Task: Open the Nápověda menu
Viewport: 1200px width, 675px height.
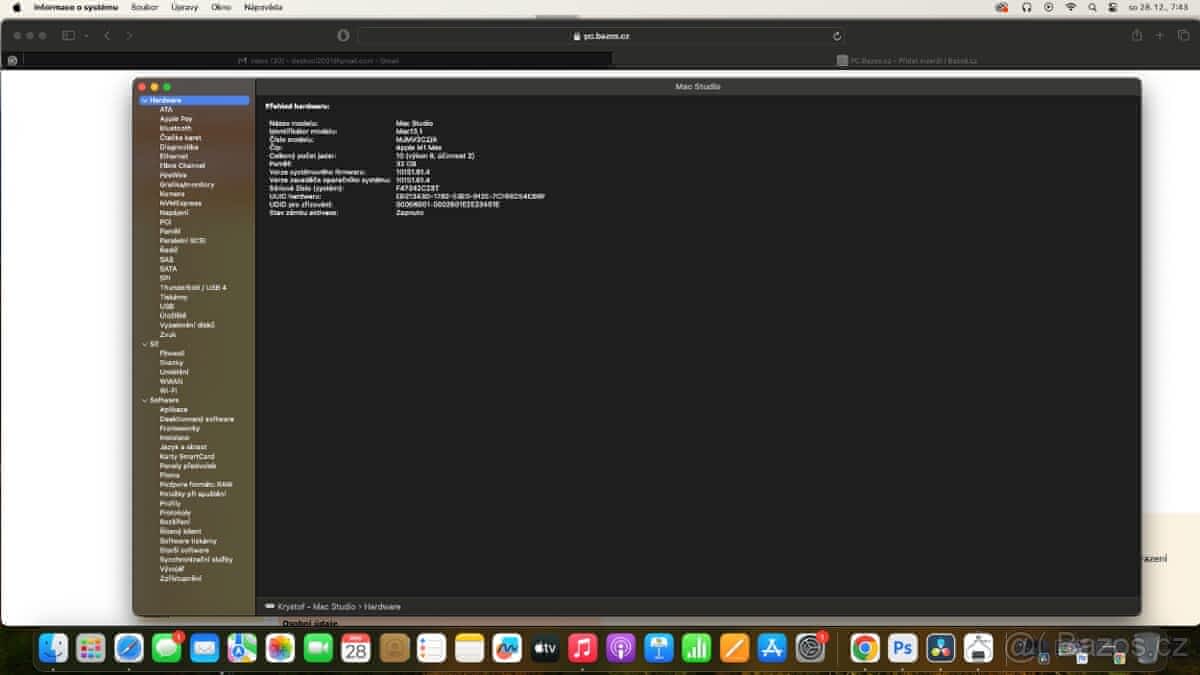Action: (263, 7)
